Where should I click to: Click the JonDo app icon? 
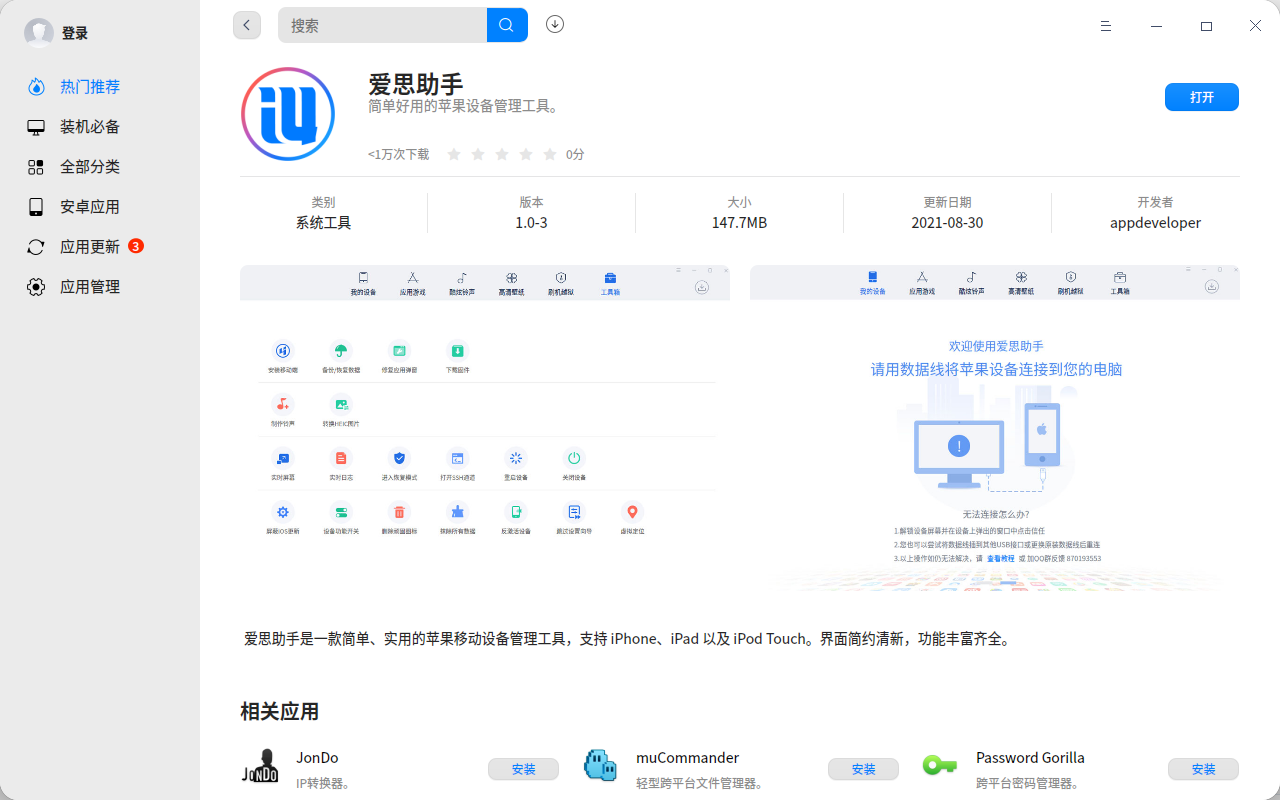tap(260, 767)
